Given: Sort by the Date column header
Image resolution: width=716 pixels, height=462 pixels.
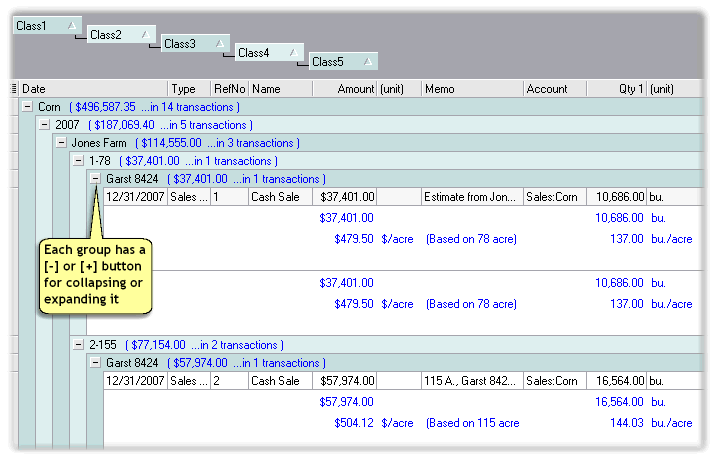Looking at the screenshot, I should (x=93, y=89).
